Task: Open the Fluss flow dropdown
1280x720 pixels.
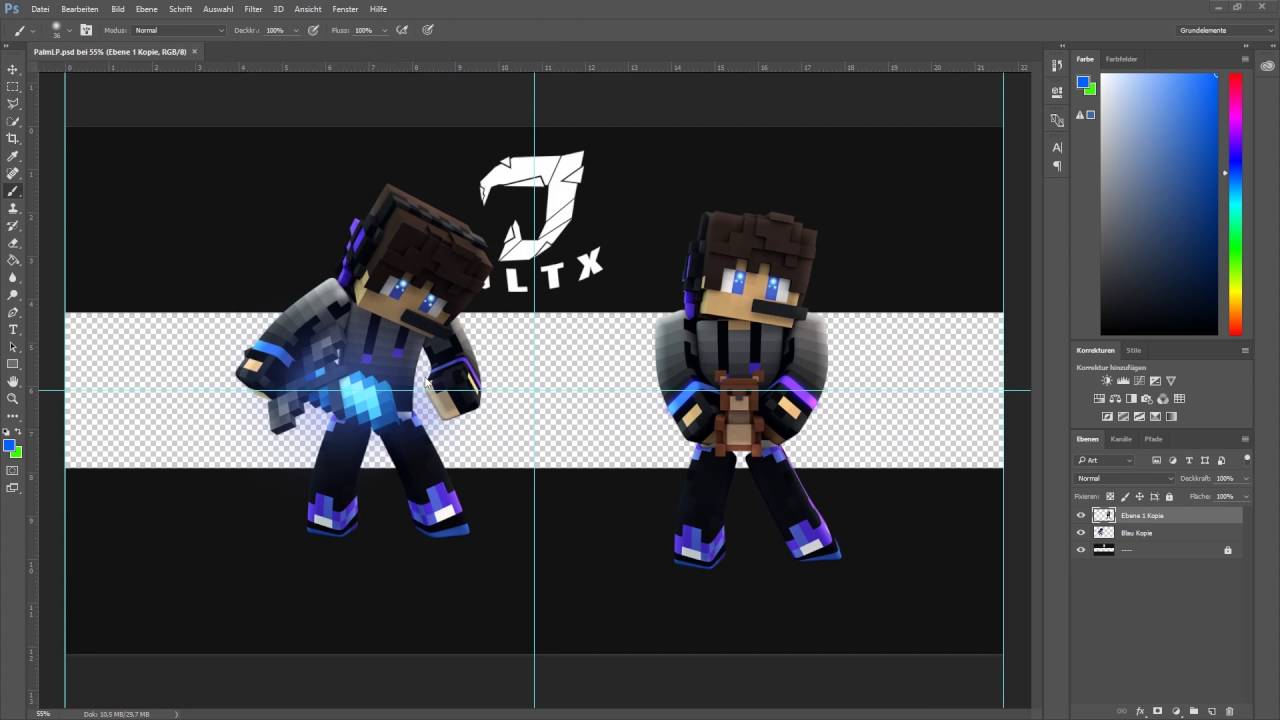Action: [385, 30]
